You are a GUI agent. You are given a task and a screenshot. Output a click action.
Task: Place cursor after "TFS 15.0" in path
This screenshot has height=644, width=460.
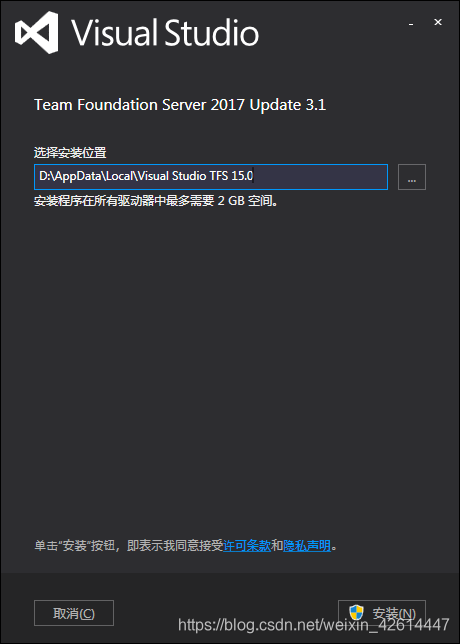[x=254, y=177]
